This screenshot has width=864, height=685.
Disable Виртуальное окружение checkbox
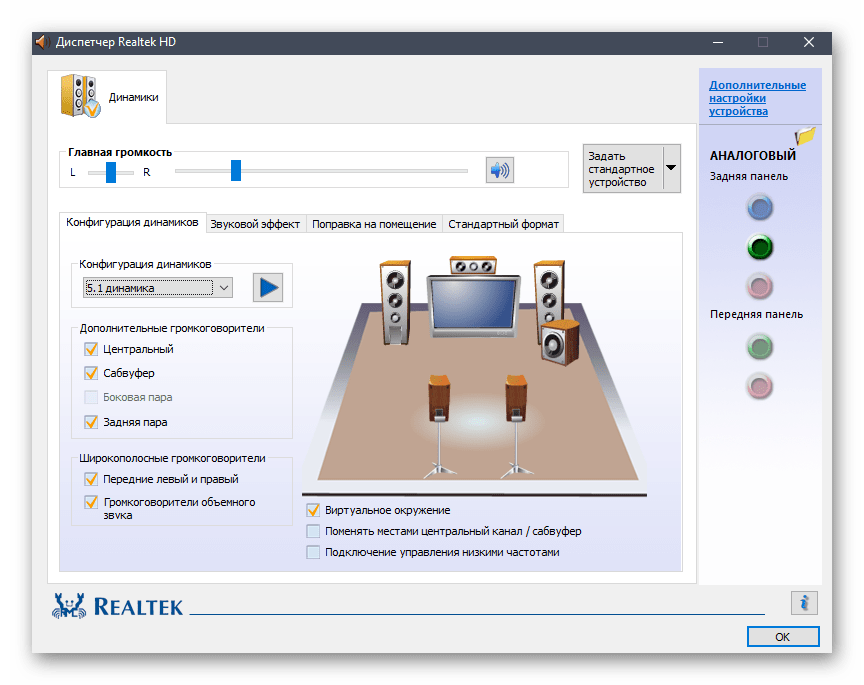click(x=314, y=511)
